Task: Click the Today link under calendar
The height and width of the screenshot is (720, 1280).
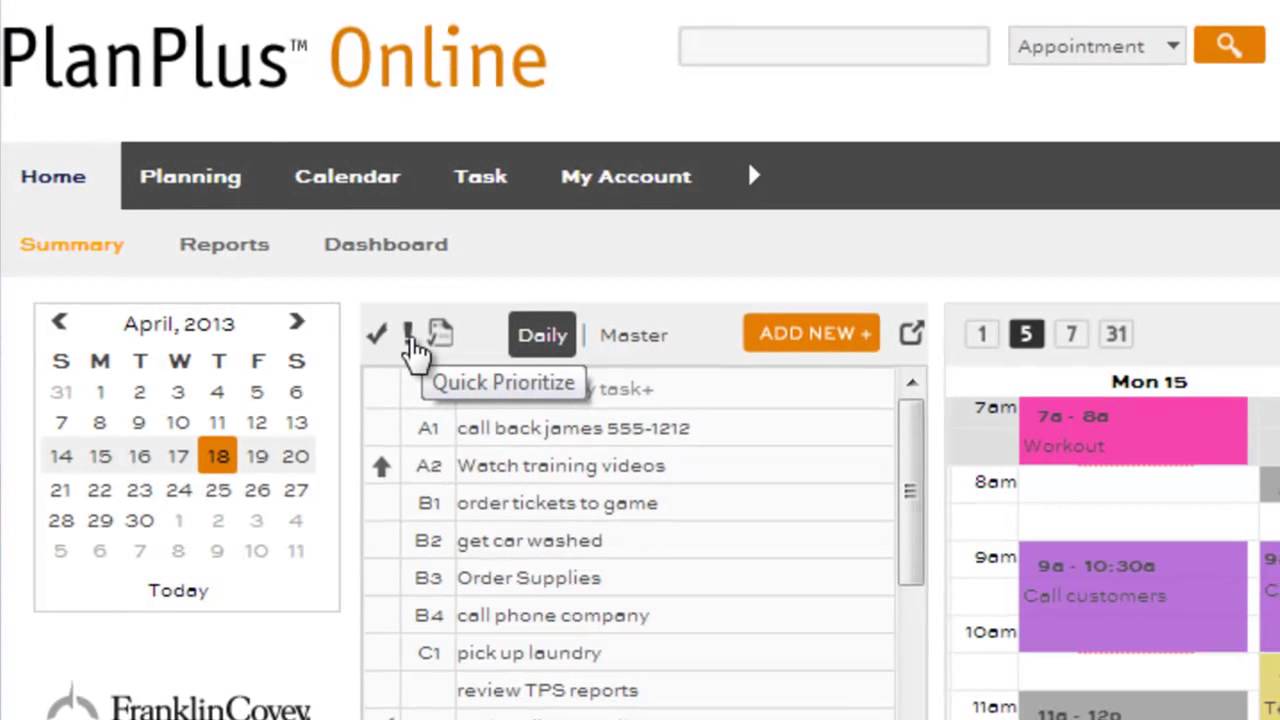Action: (178, 590)
